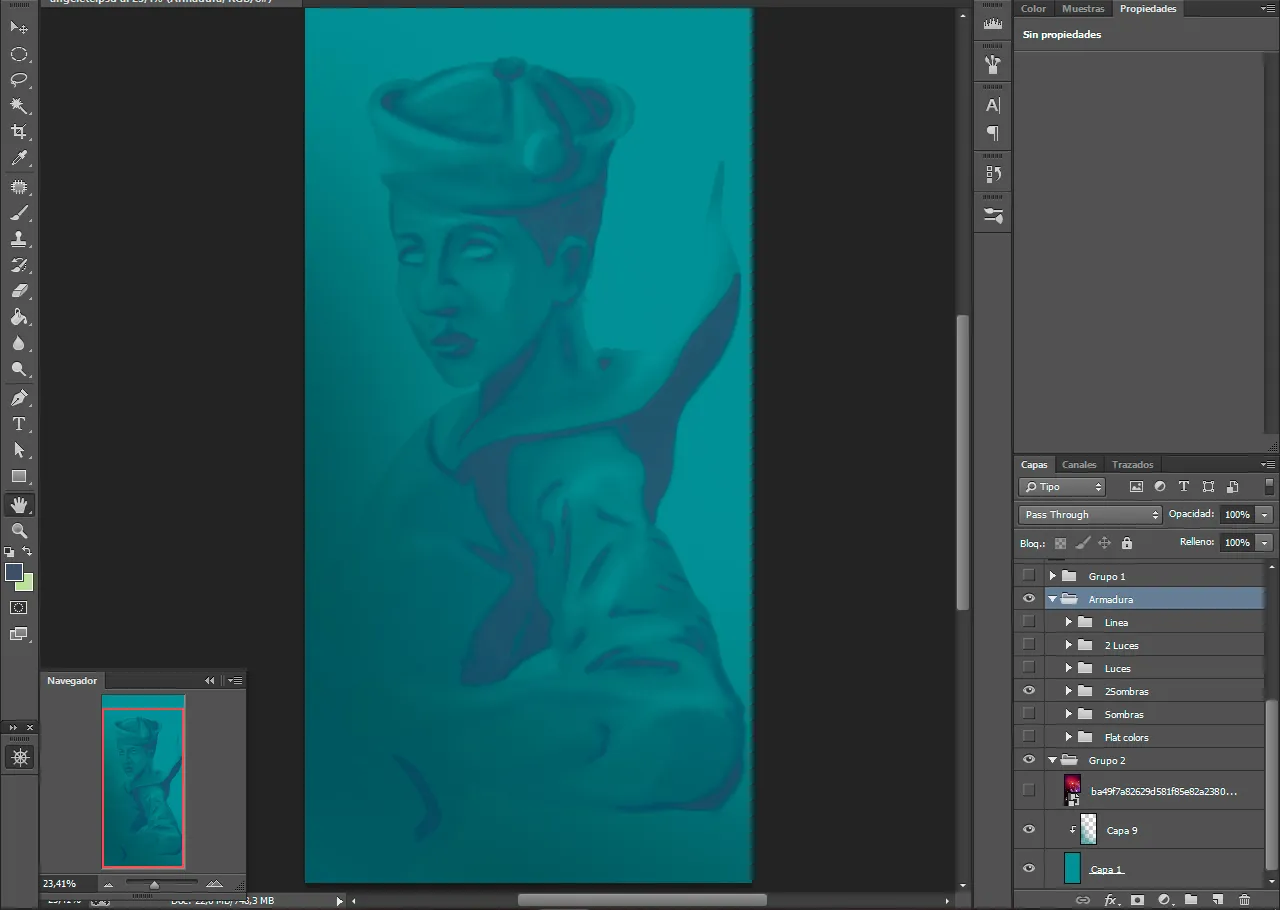
Task: Show the 2 Luces group
Action: [x=1028, y=645]
